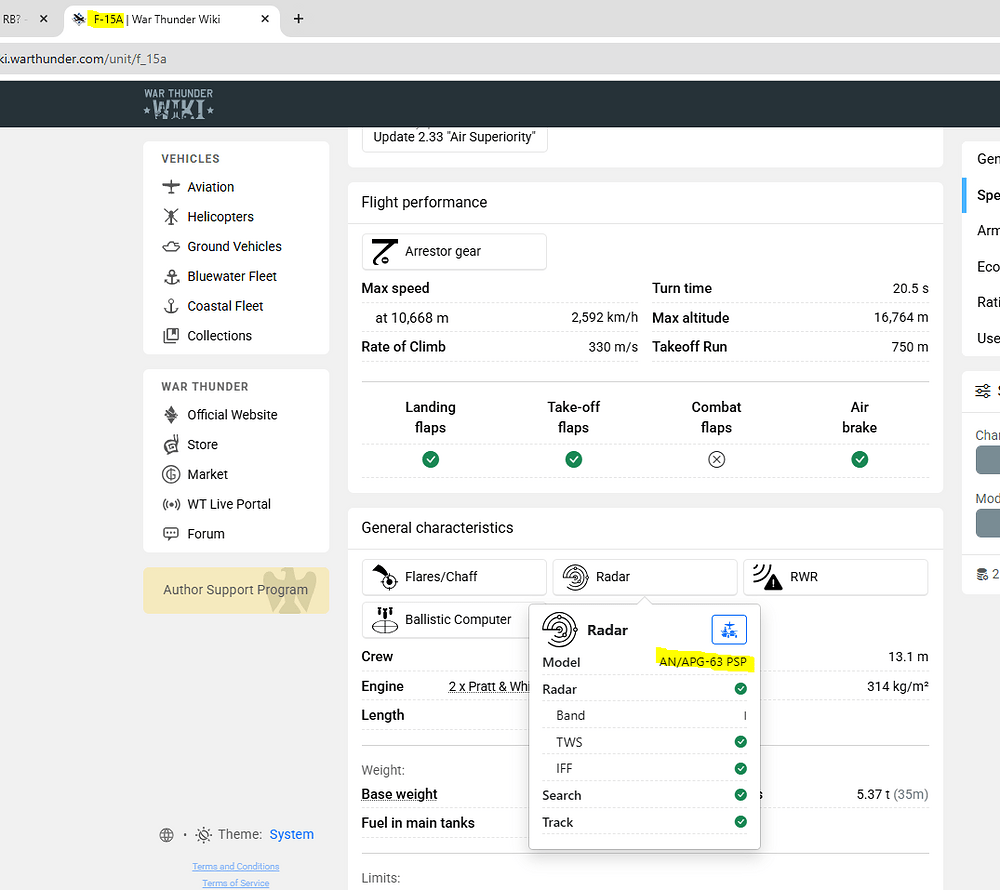1000x890 pixels.
Task: Click the Search checkmark in popup
Action: click(x=740, y=794)
